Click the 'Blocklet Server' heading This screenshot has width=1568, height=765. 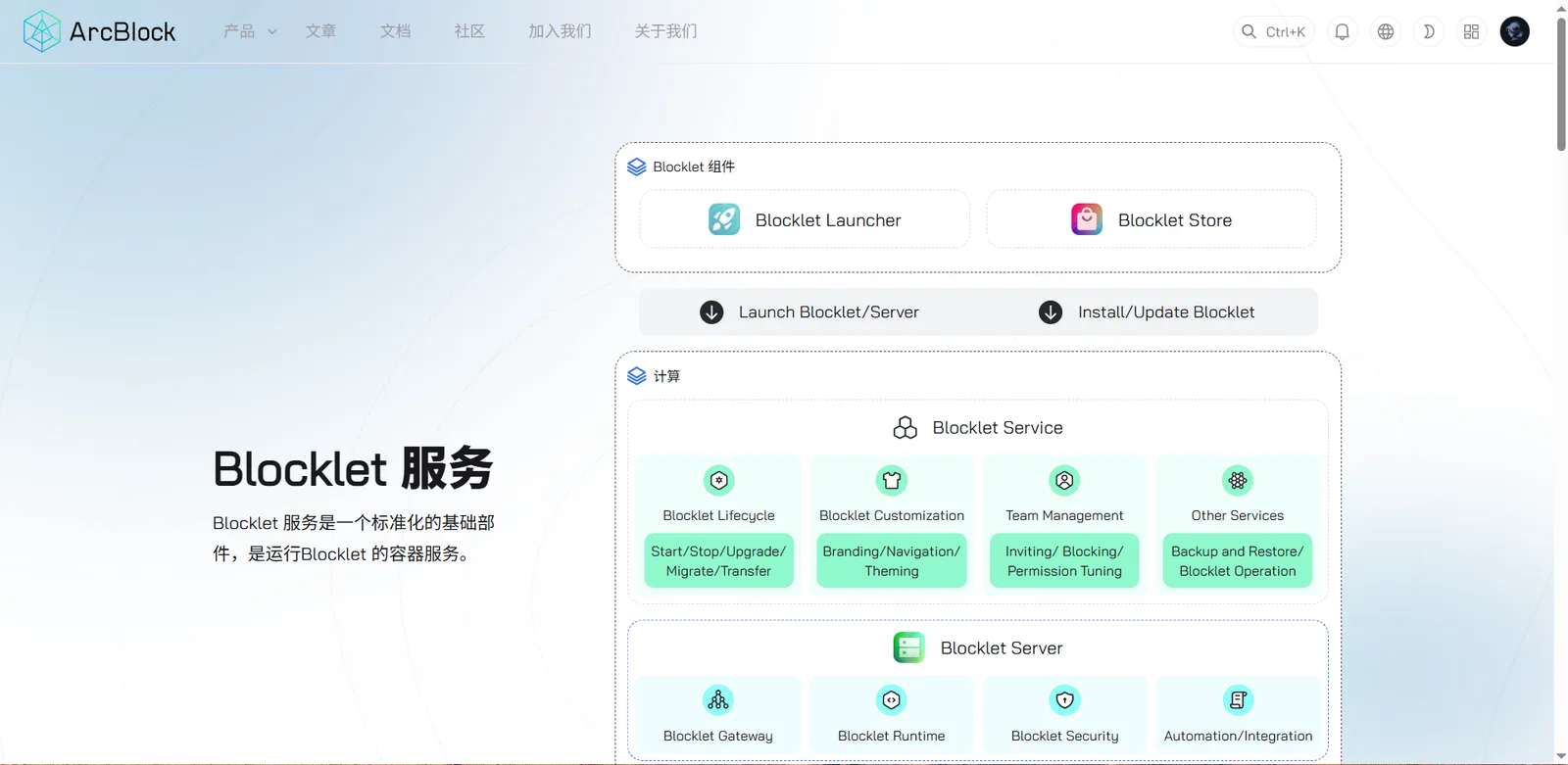(x=1002, y=647)
